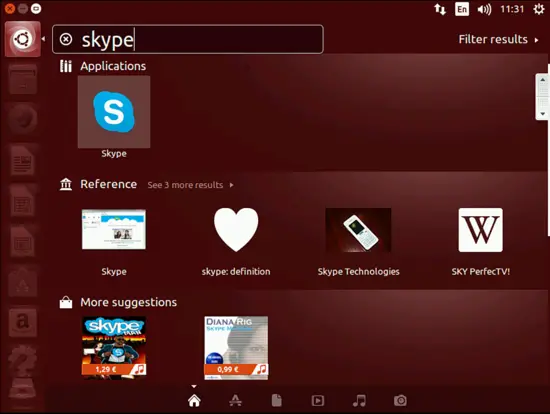Click inside the skype search field
This screenshot has height=414, width=550.
(188, 39)
